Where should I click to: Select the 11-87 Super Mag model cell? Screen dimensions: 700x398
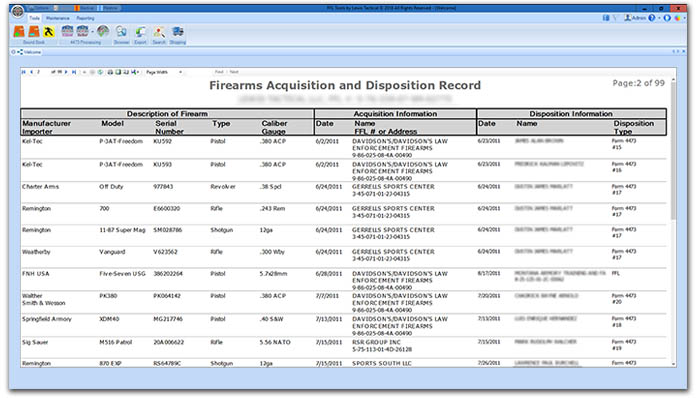pyautogui.click(x=122, y=230)
